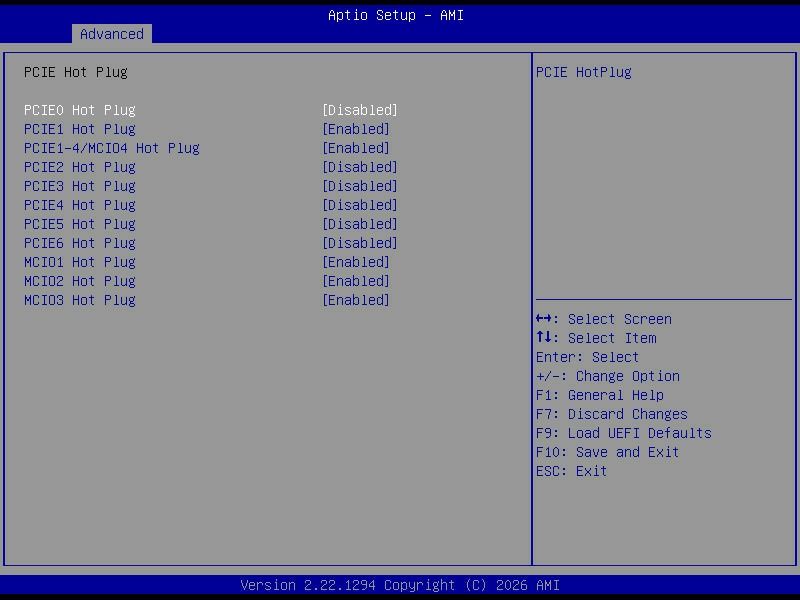Change PCIE1-4/MCIO4 Hot Plug Enabled value
The height and width of the screenshot is (600, 800).
tap(356, 148)
